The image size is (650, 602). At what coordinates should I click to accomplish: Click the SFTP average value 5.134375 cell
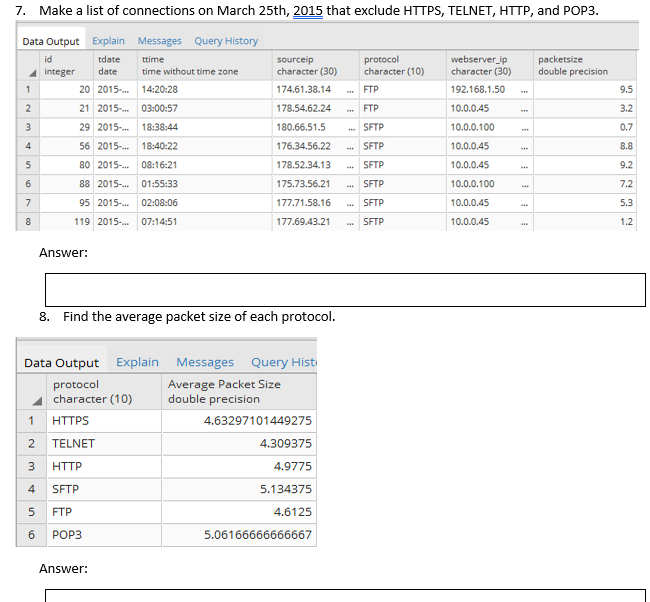[239, 489]
